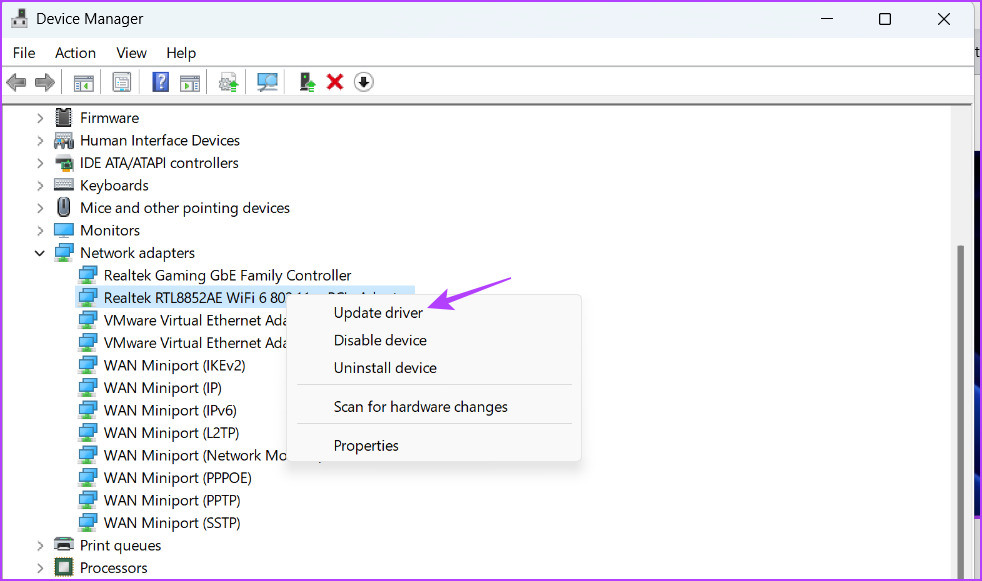Expand the Processors category
Image resolution: width=982 pixels, height=581 pixels.
40,568
